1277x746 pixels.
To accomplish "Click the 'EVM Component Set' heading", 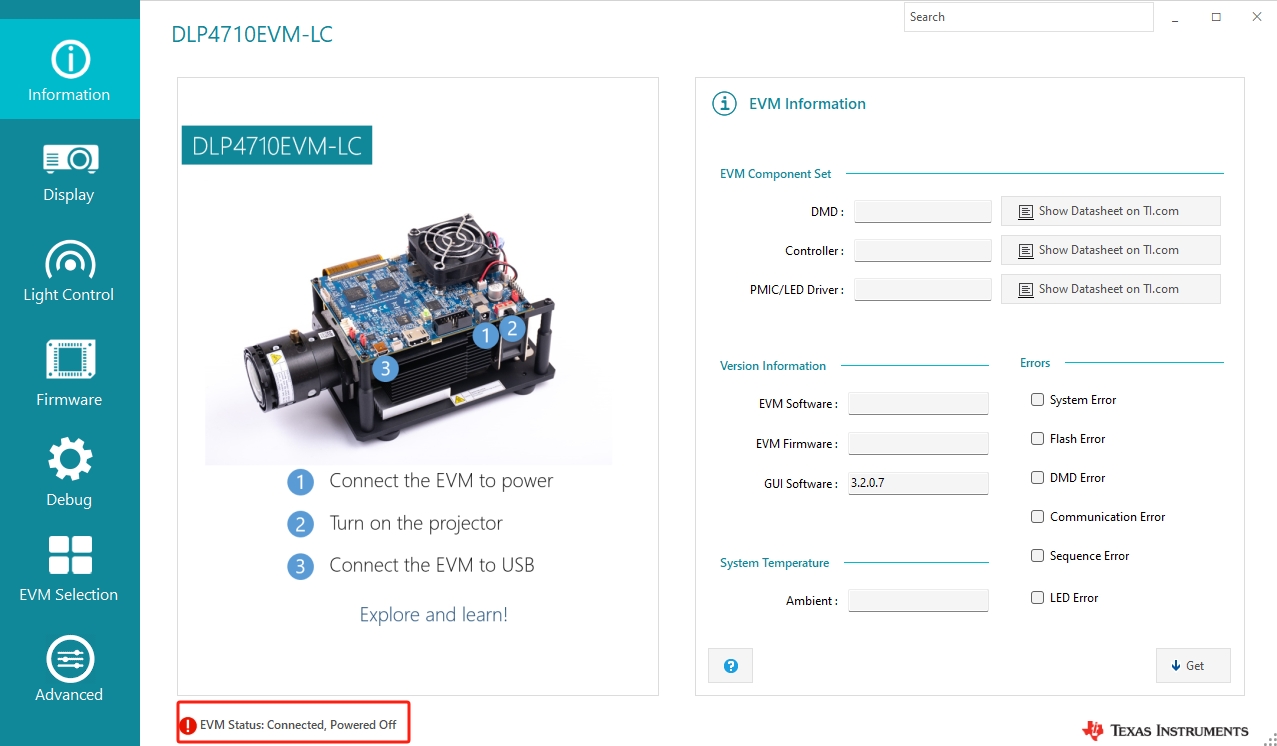I will pos(775,174).
